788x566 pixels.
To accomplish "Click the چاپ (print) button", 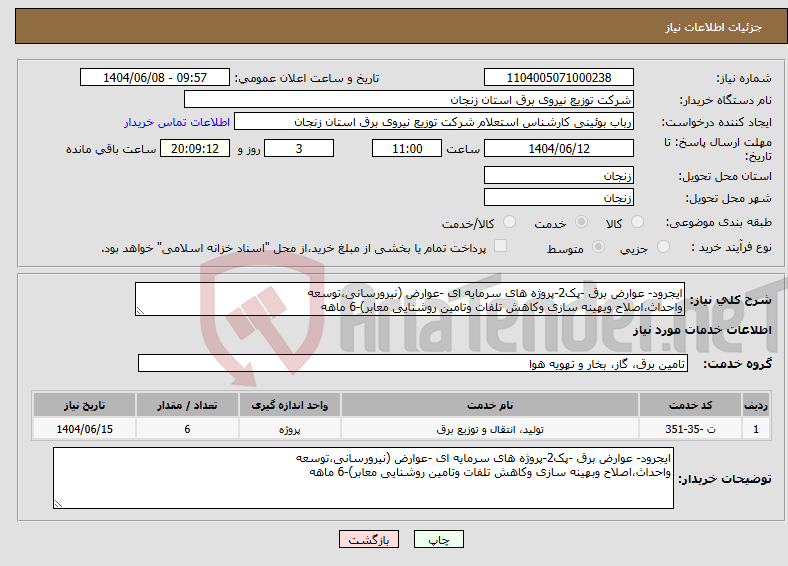I will click(x=438, y=539).
